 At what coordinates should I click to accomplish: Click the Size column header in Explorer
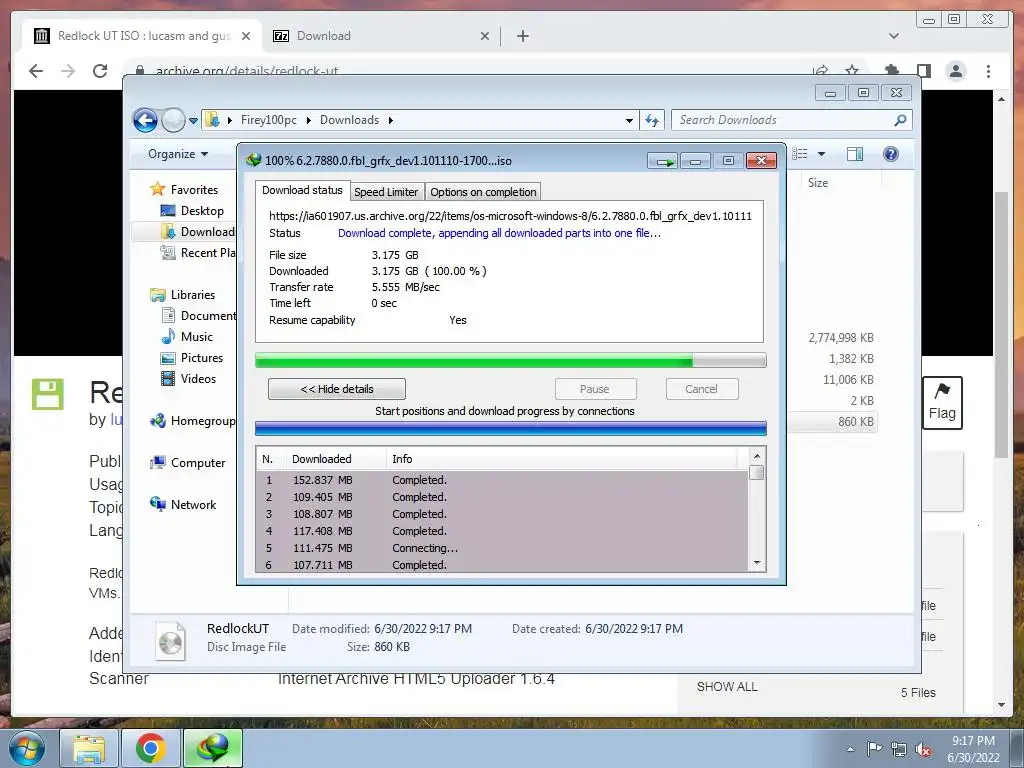click(818, 183)
